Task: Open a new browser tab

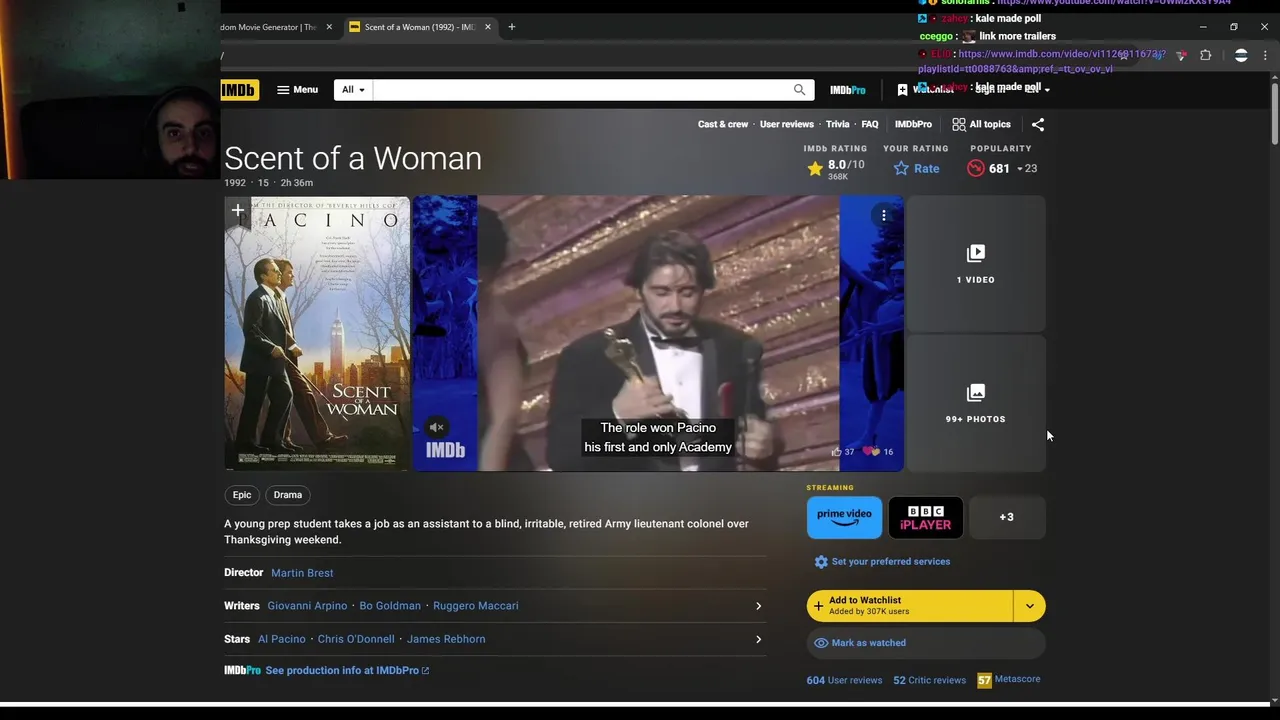Action: click(511, 27)
